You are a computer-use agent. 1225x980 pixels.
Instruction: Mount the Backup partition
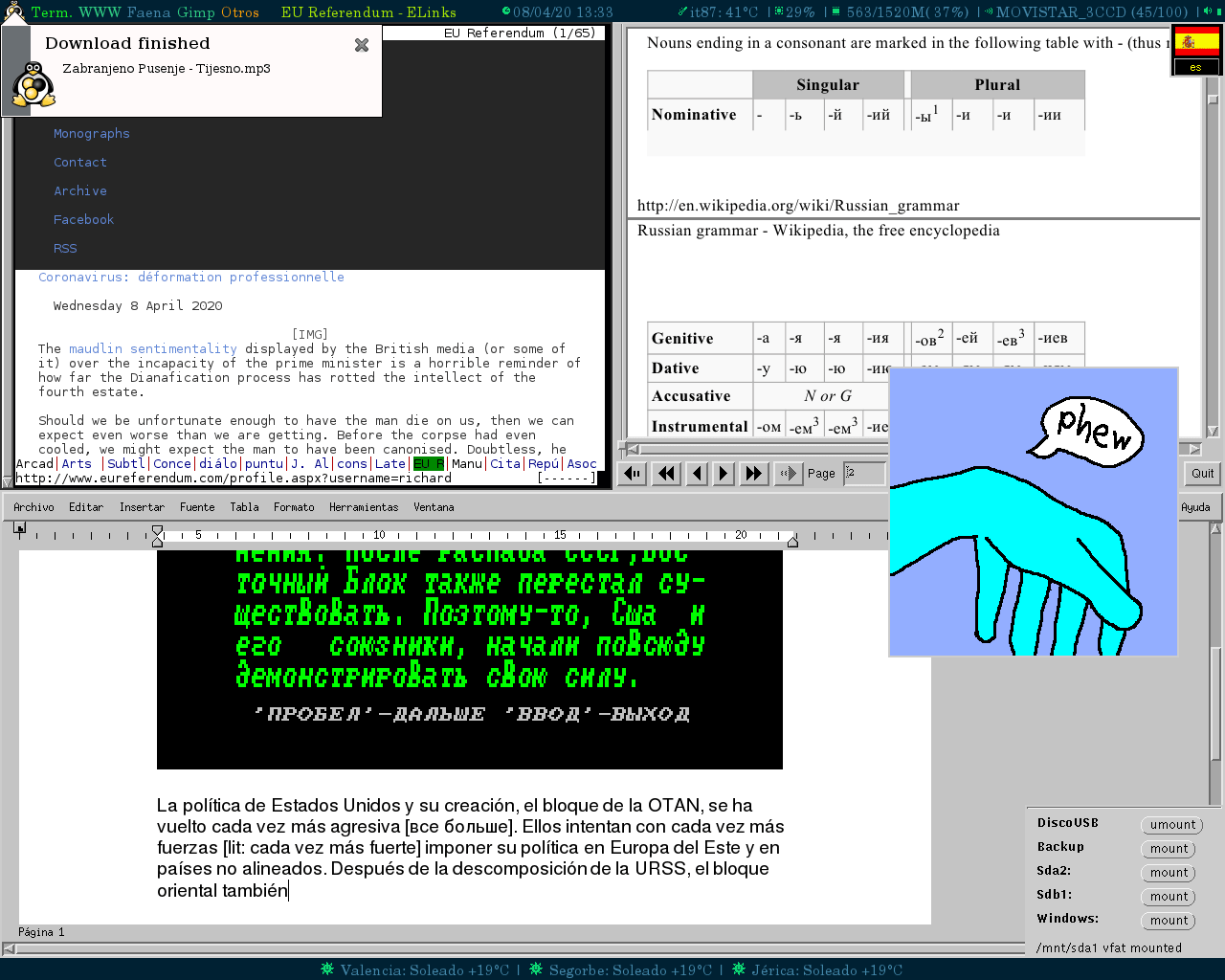[1169, 849]
